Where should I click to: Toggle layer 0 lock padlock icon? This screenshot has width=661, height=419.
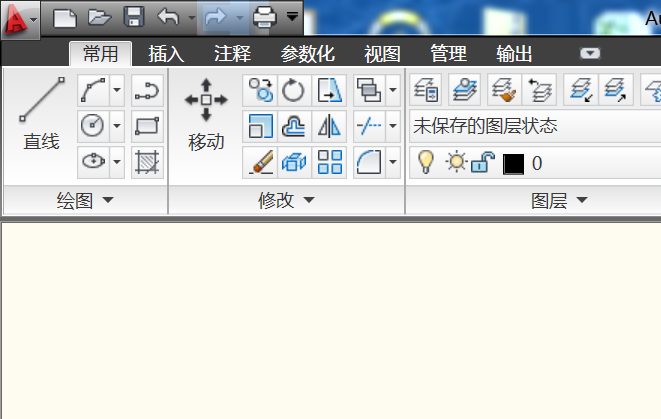click(482, 162)
